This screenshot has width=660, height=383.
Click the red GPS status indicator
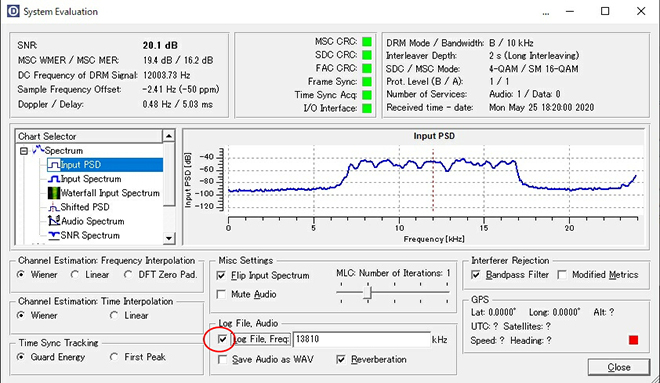[x=633, y=340]
